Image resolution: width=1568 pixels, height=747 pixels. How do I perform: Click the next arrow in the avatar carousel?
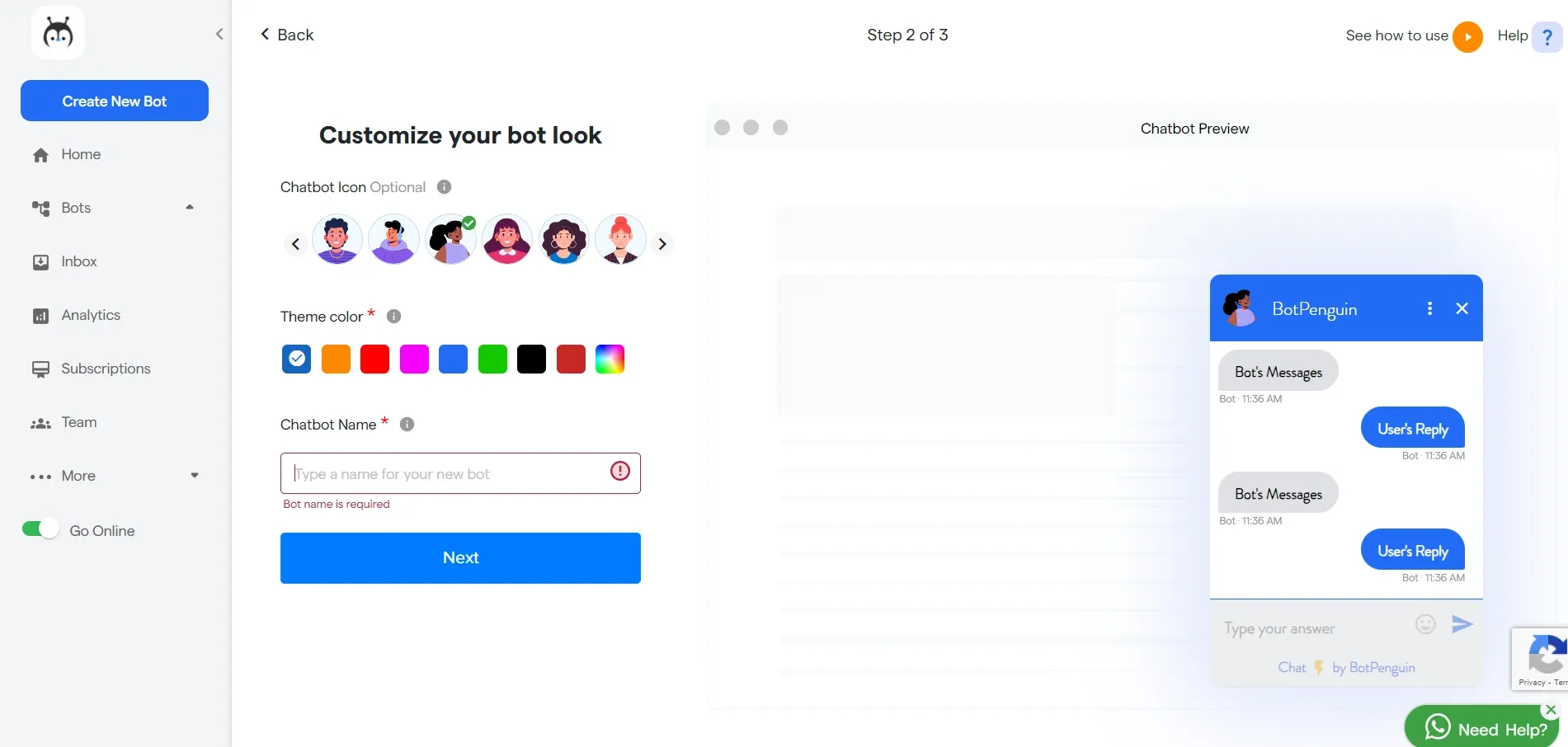pyautogui.click(x=662, y=244)
